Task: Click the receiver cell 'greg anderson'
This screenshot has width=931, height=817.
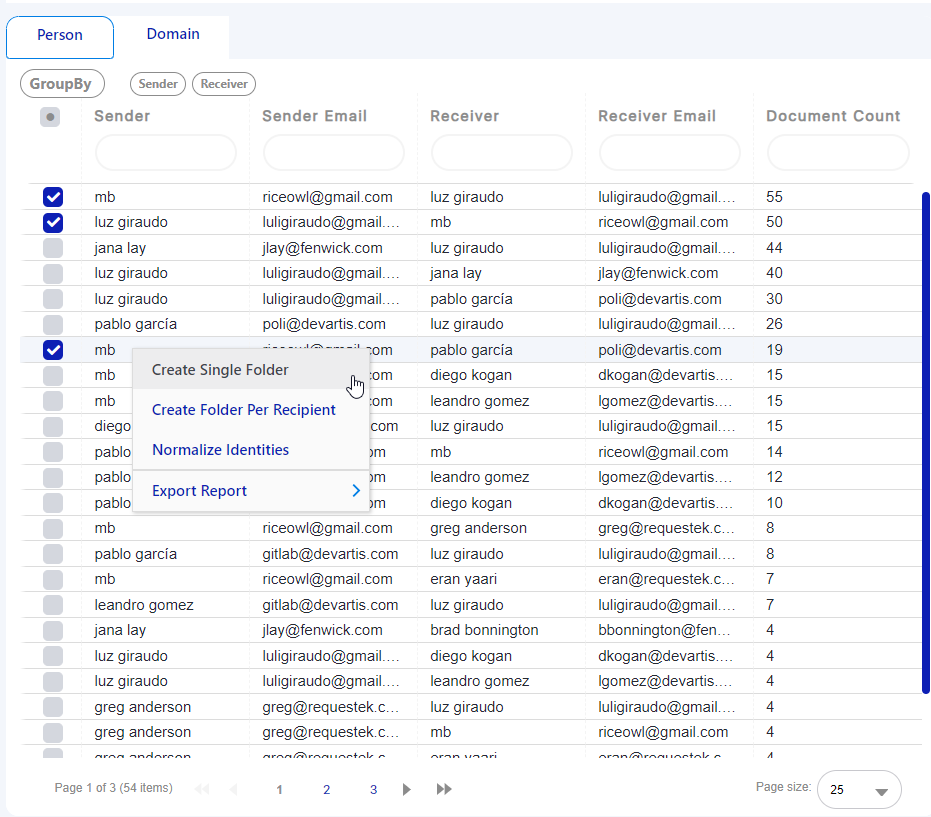Action: point(479,528)
